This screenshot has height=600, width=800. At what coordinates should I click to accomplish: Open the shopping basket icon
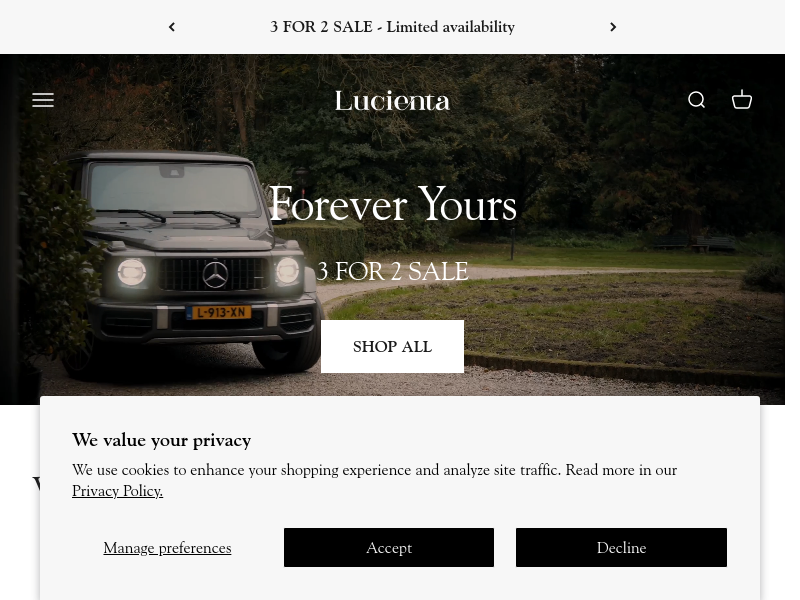pyautogui.click(x=741, y=99)
